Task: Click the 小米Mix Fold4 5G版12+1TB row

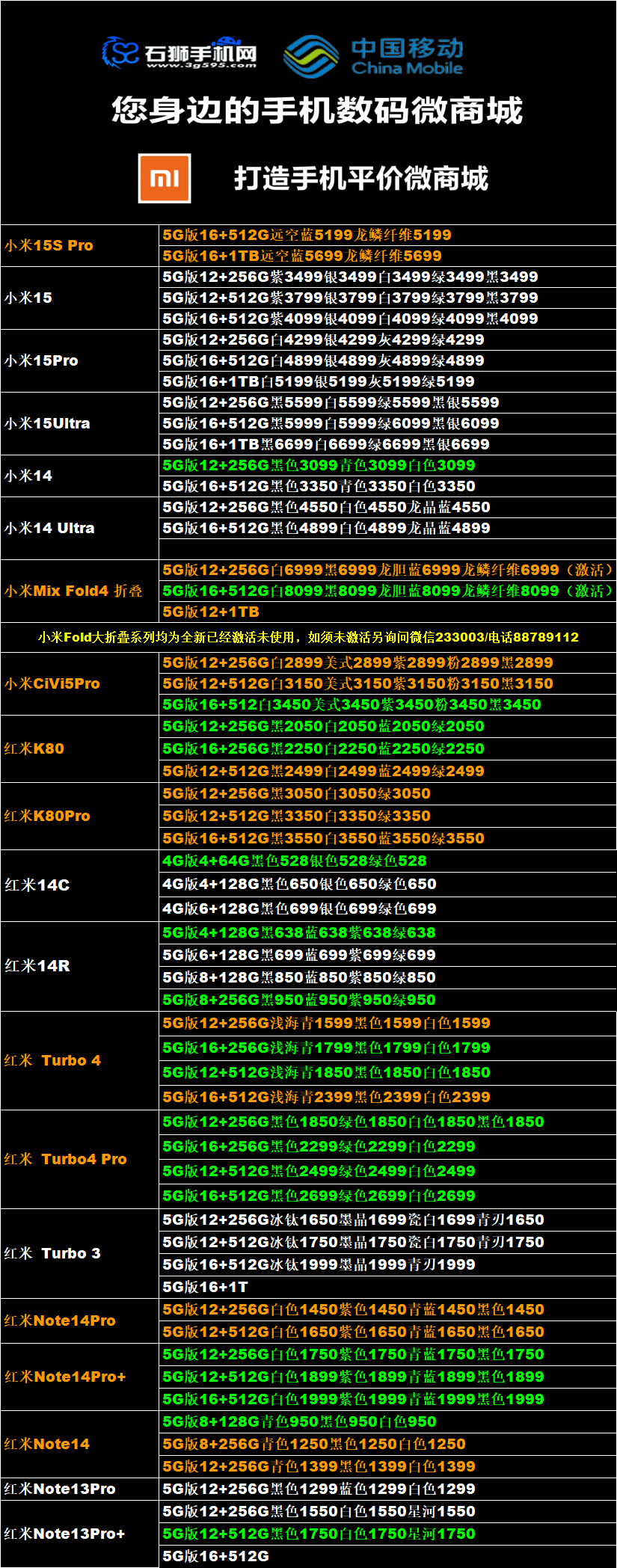Action: (388, 612)
